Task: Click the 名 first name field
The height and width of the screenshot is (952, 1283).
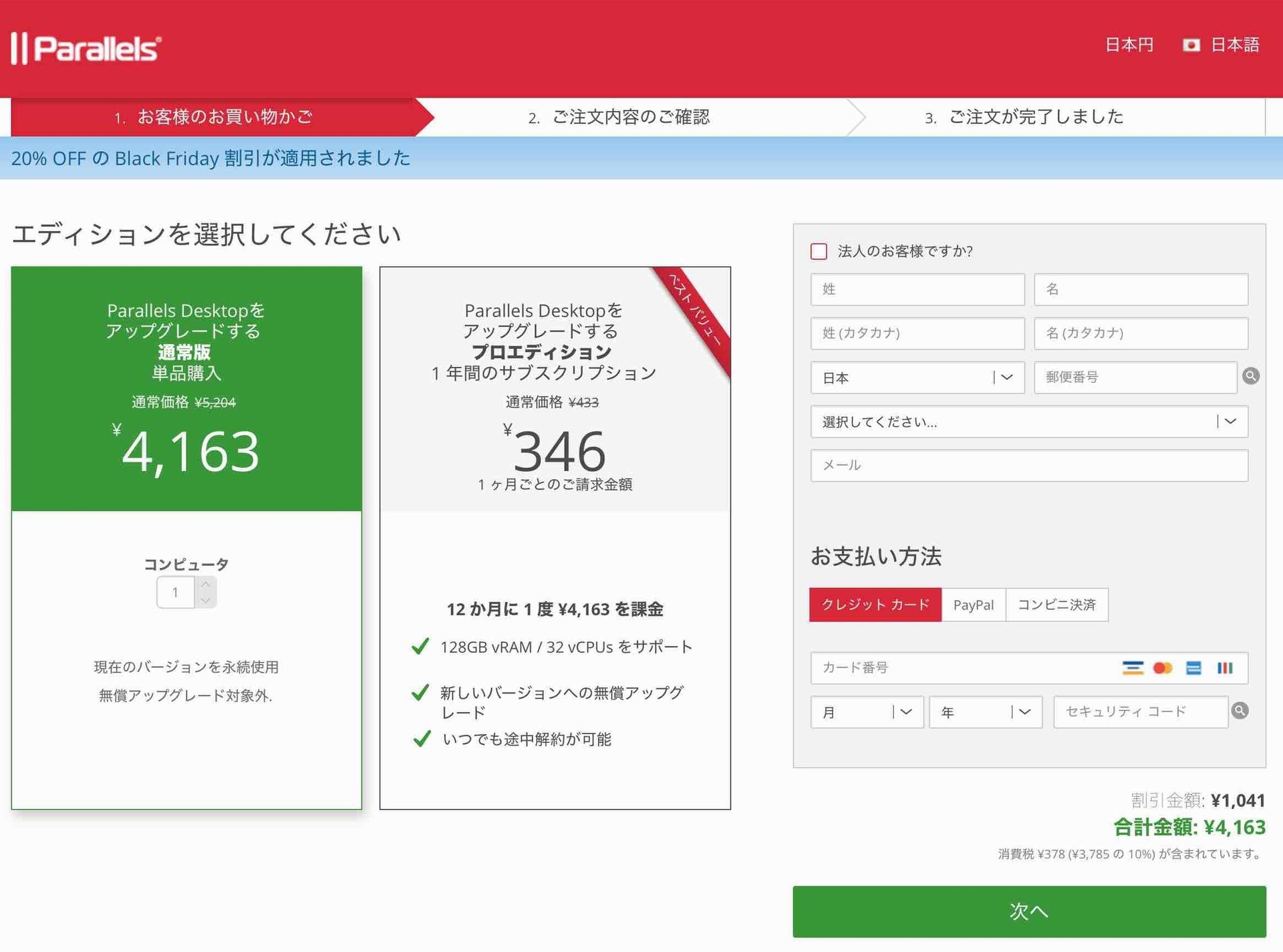Action: point(1141,289)
